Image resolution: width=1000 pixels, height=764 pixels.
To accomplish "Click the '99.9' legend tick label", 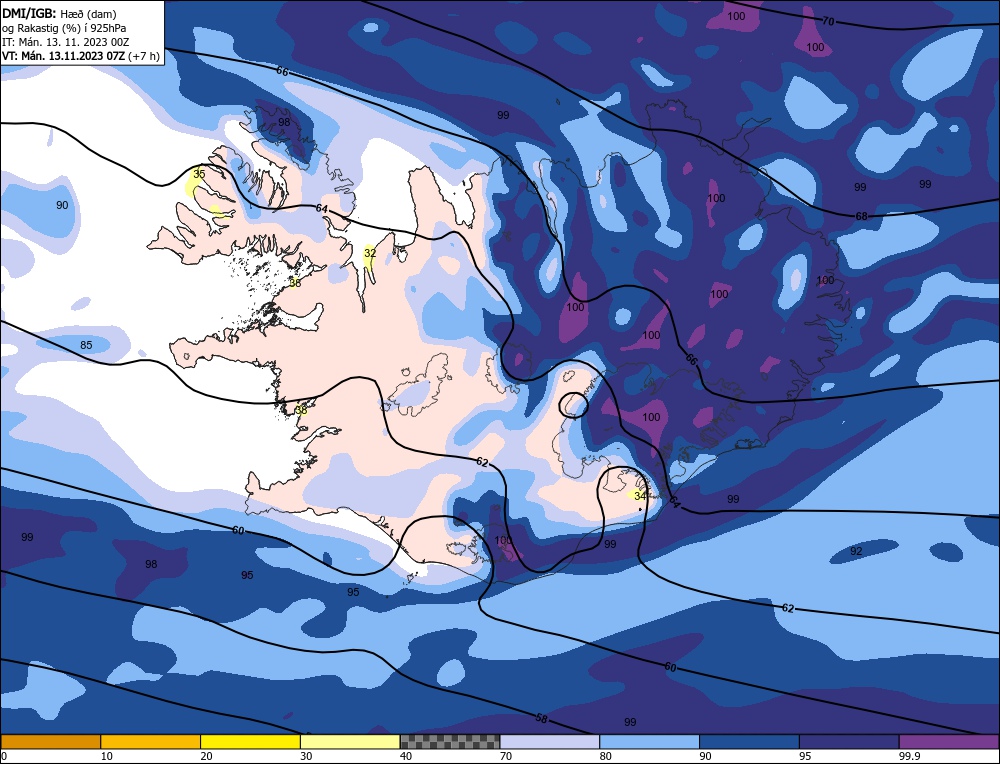I will pos(908,756).
